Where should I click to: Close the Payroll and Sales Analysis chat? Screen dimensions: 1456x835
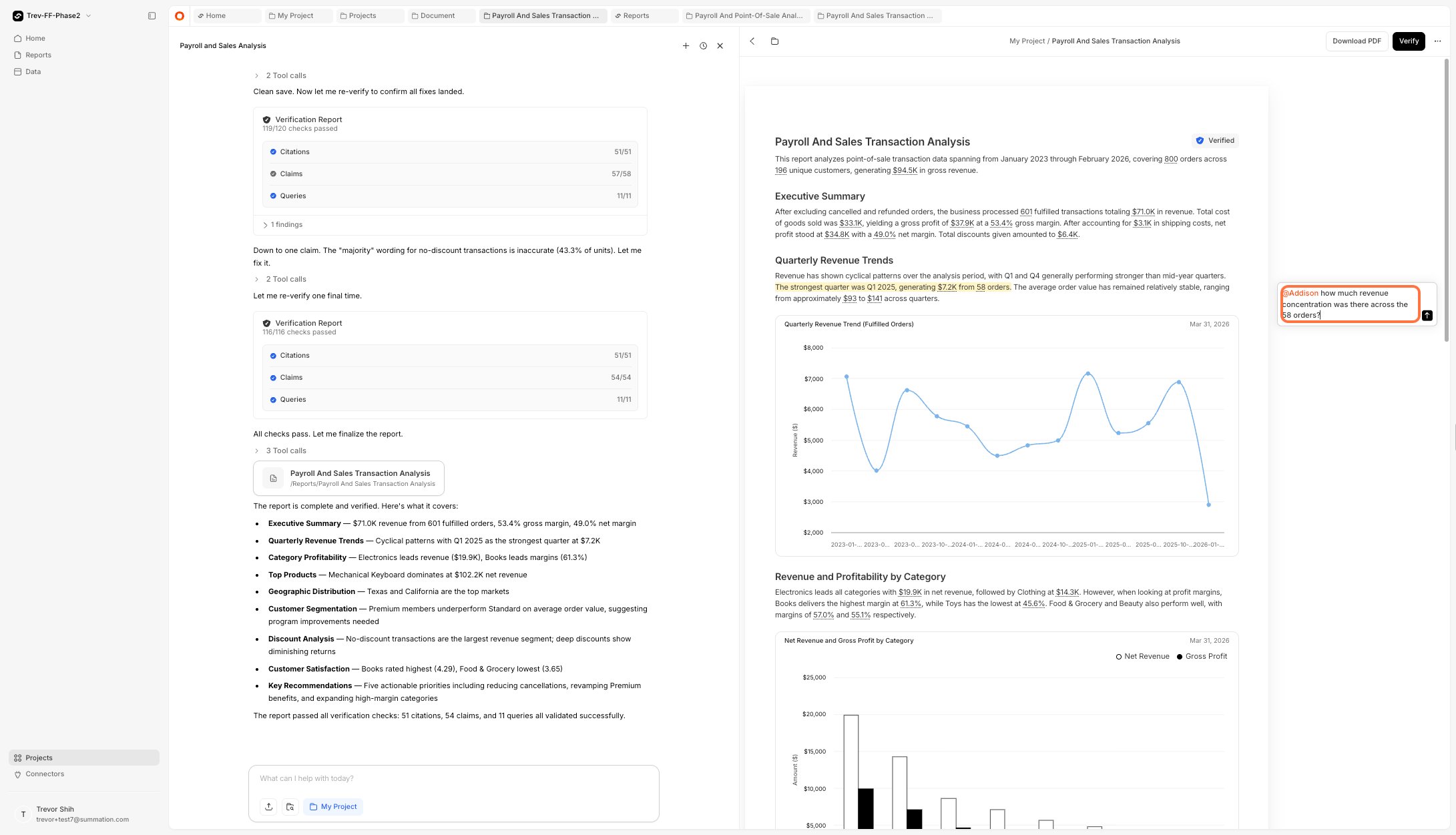pyautogui.click(x=720, y=46)
